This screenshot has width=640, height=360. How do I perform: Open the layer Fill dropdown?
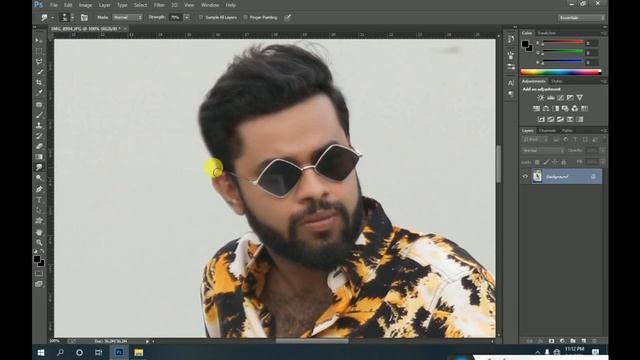602,162
